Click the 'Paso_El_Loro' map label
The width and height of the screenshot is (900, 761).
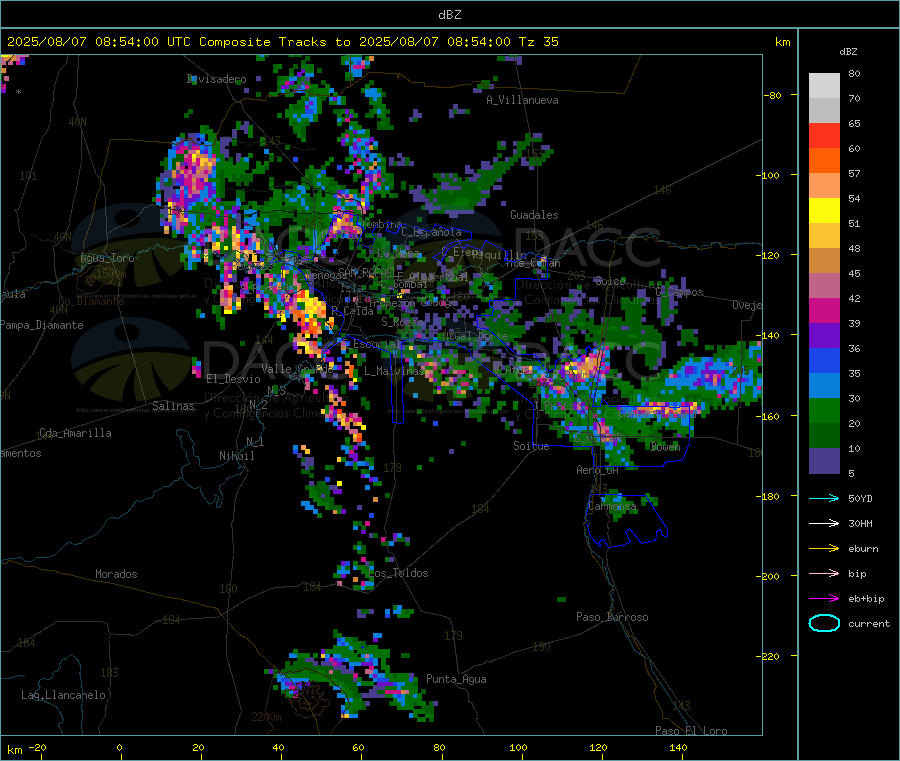pyautogui.click(x=691, y=731)
